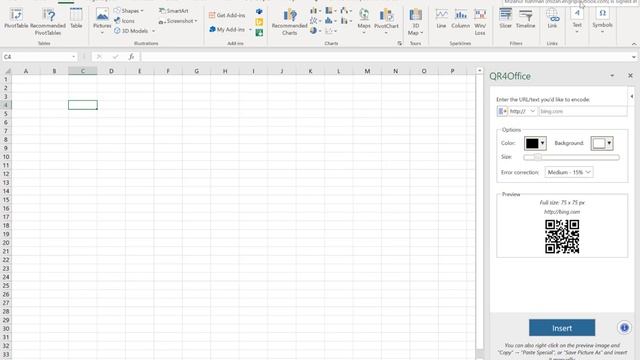Open the http:// protocol dropdown
This screenshot has width=640, height=360.
point(522,111)
